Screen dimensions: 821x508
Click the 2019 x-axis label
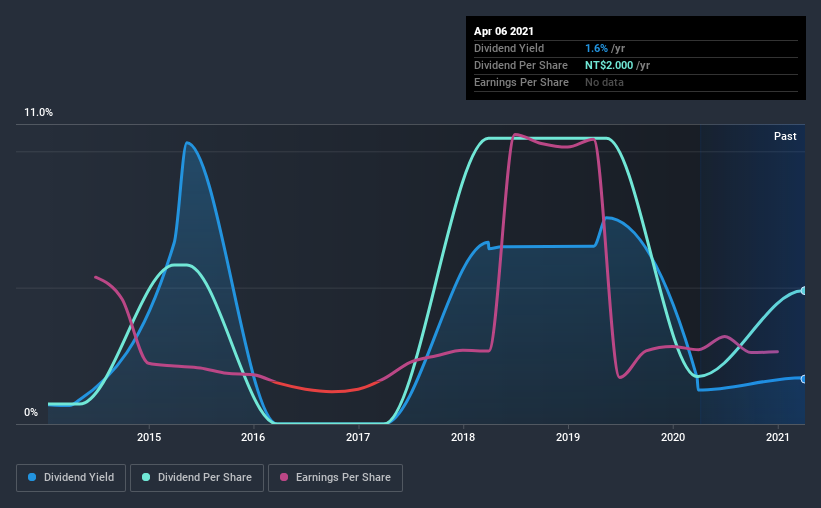click(x=568, y=437)
